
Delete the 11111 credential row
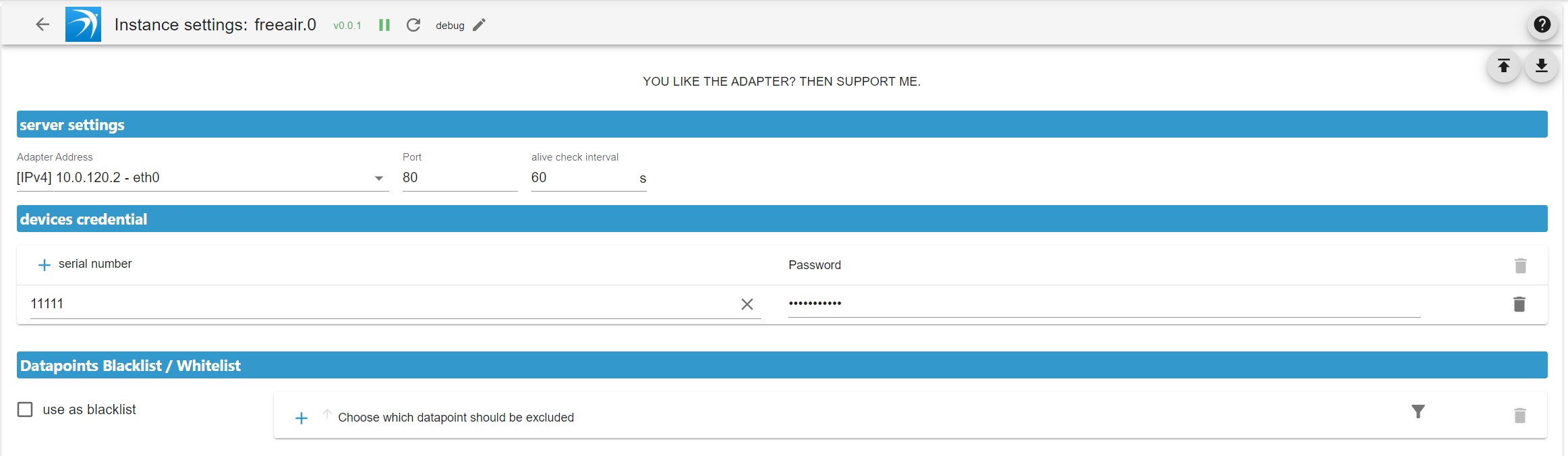pyautogui.click(x=1519, y=304)
